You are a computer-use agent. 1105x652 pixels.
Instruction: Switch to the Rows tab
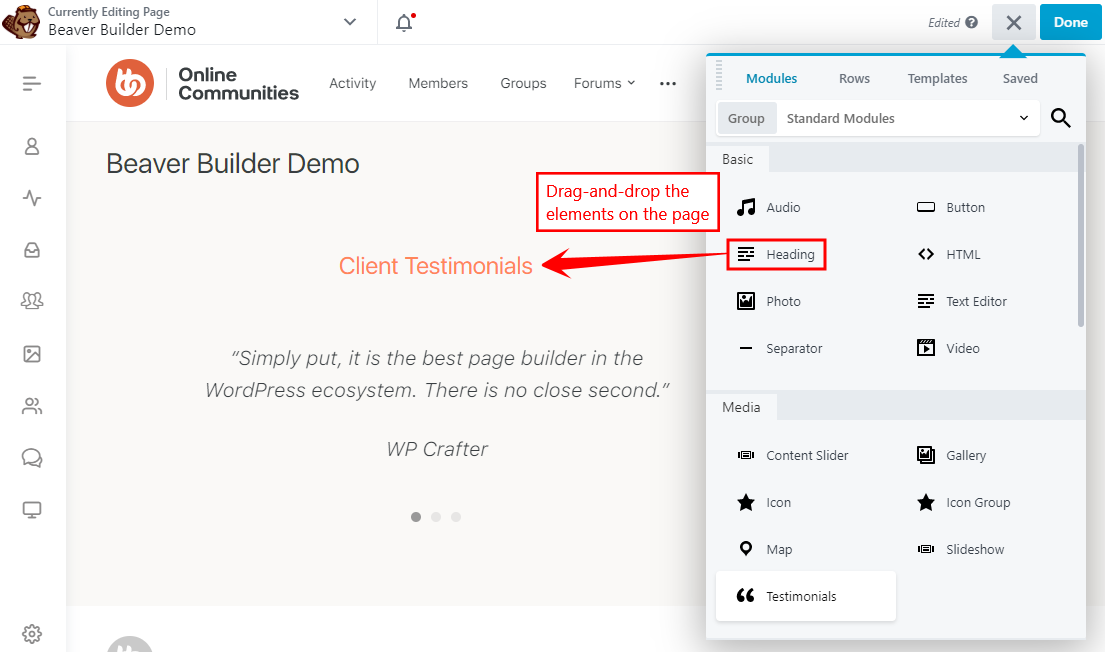pos(854,77)
